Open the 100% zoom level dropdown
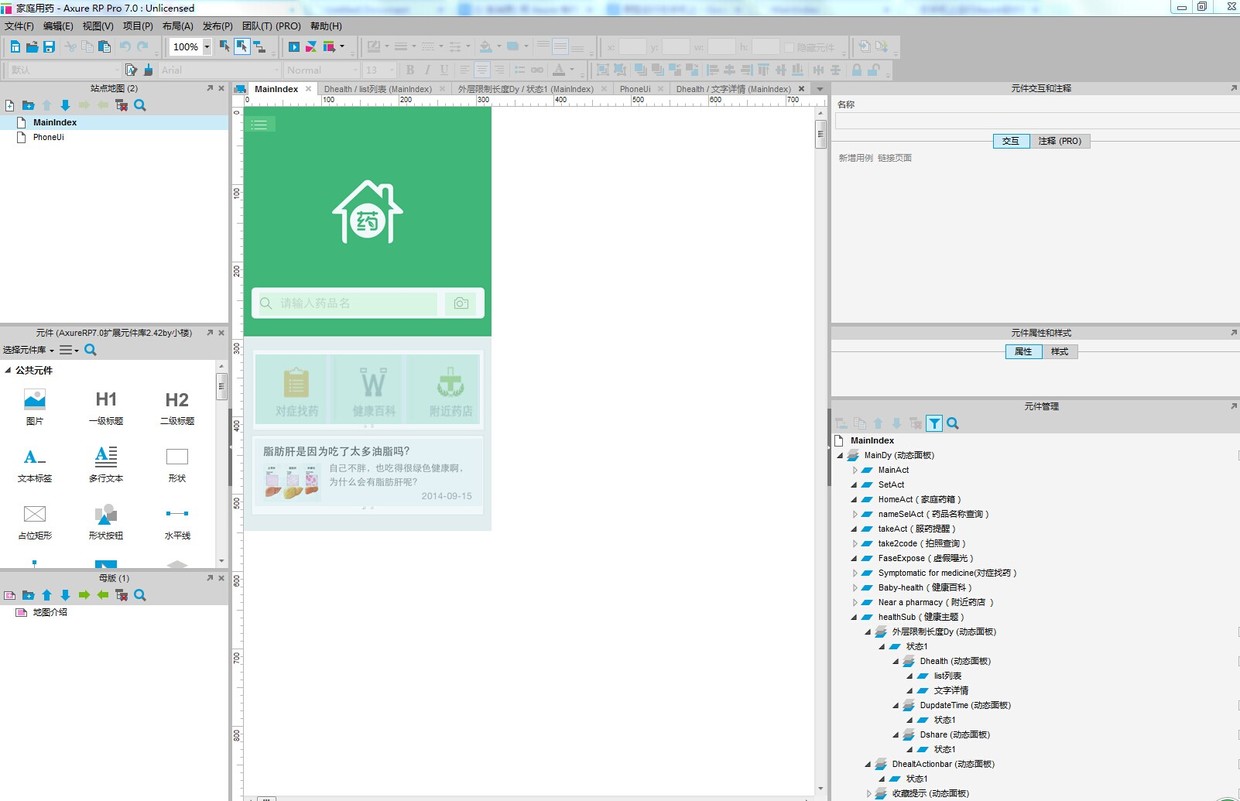 pos(207,47)
